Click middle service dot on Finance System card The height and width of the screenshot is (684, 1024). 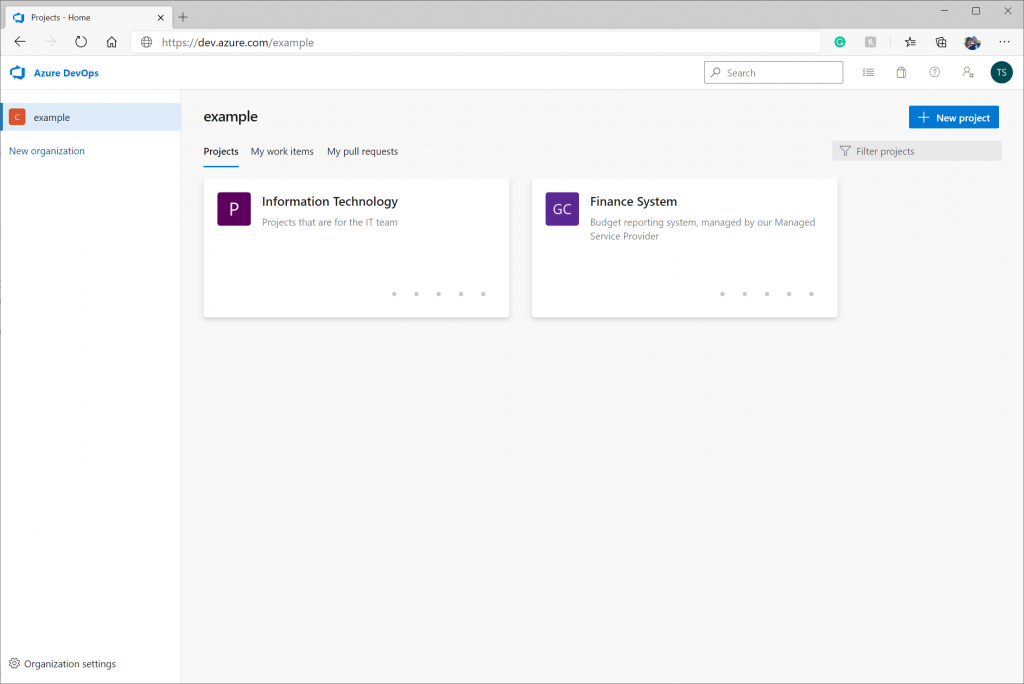[x=767, y=294]
